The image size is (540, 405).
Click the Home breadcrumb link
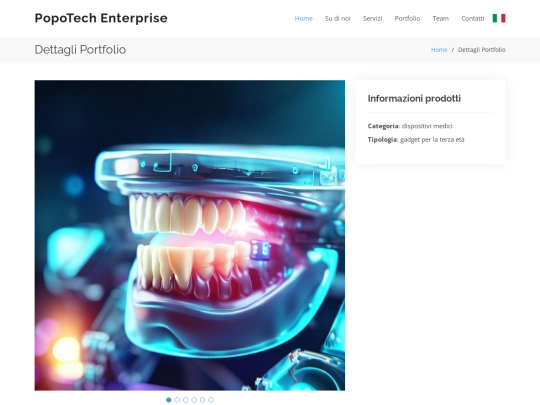[439, 50]
